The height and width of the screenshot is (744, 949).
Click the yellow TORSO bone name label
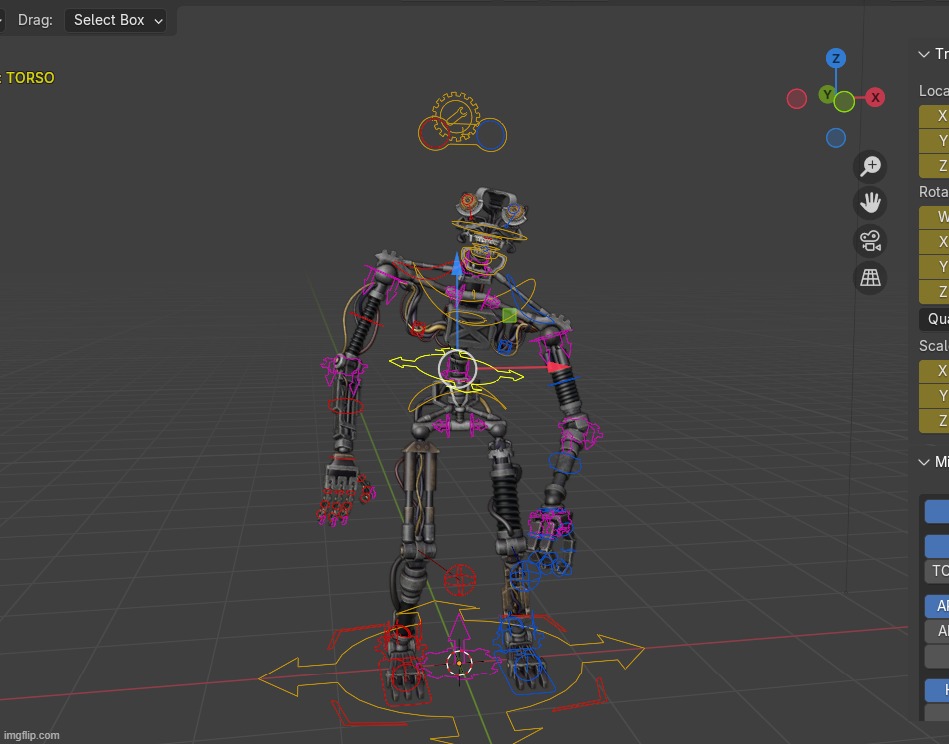point(30,78)
